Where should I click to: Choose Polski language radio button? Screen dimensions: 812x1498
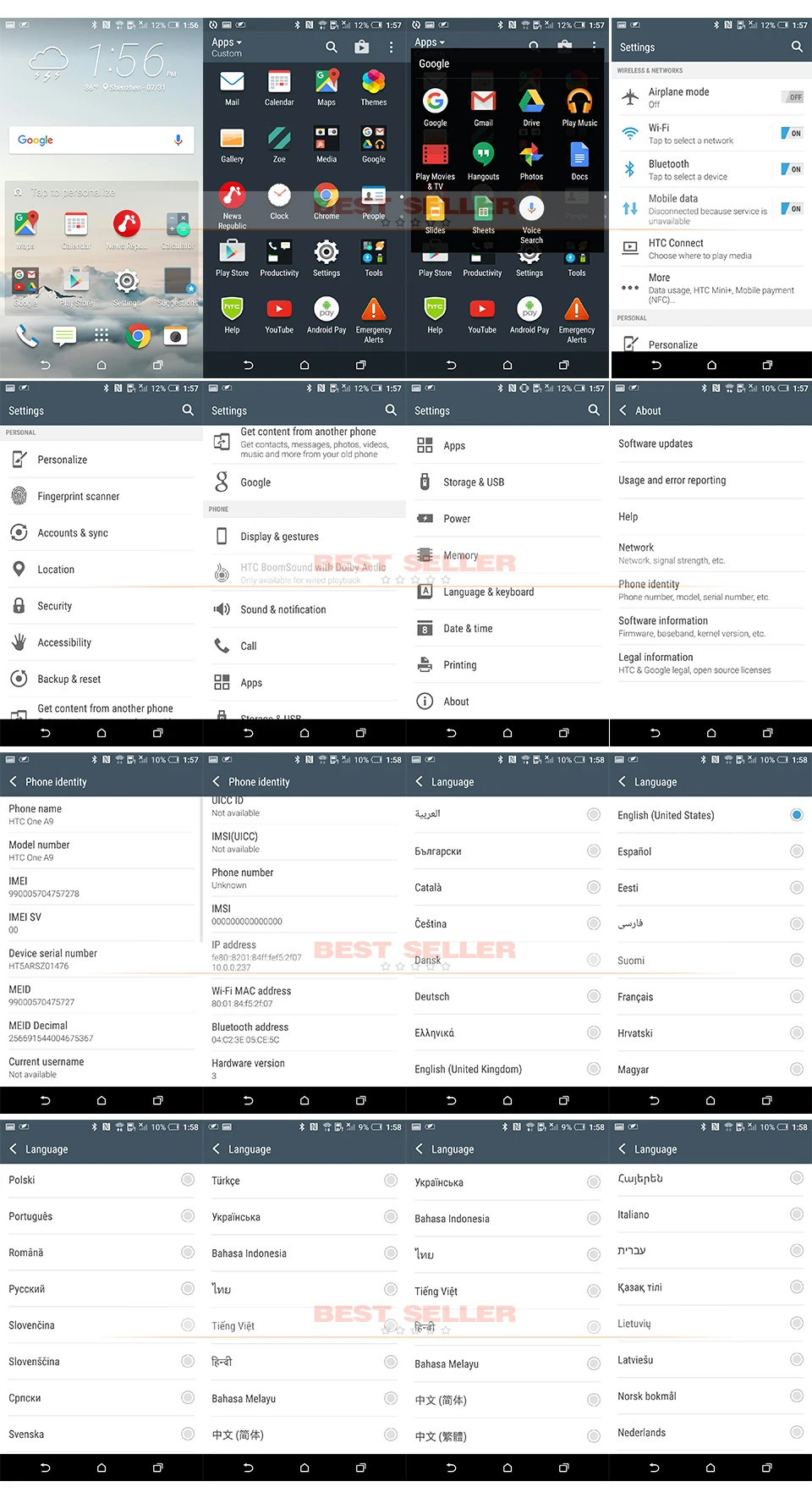(188, 1179)
